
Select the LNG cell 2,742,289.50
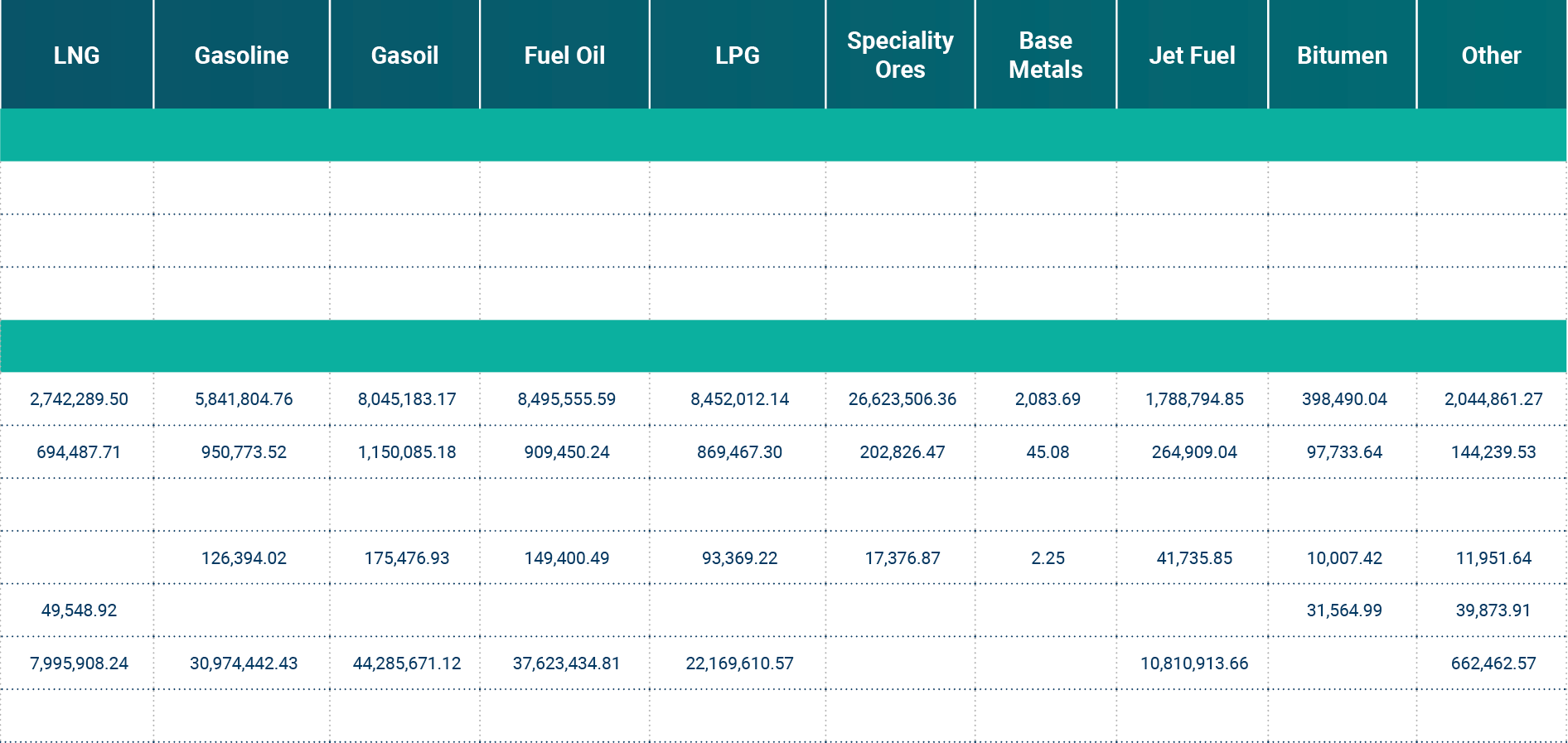pyautogui.click(x=79, y=399)
